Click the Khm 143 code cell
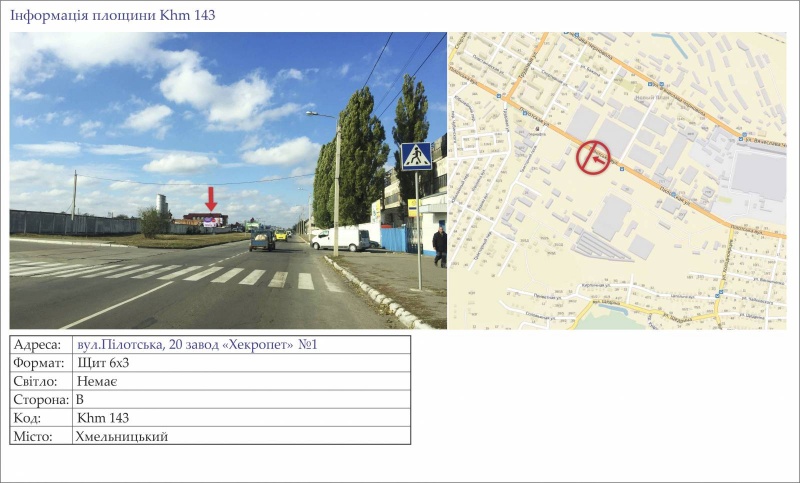Image resolution: width=800 pixels, height=483 pixels. tap(241, 418)
